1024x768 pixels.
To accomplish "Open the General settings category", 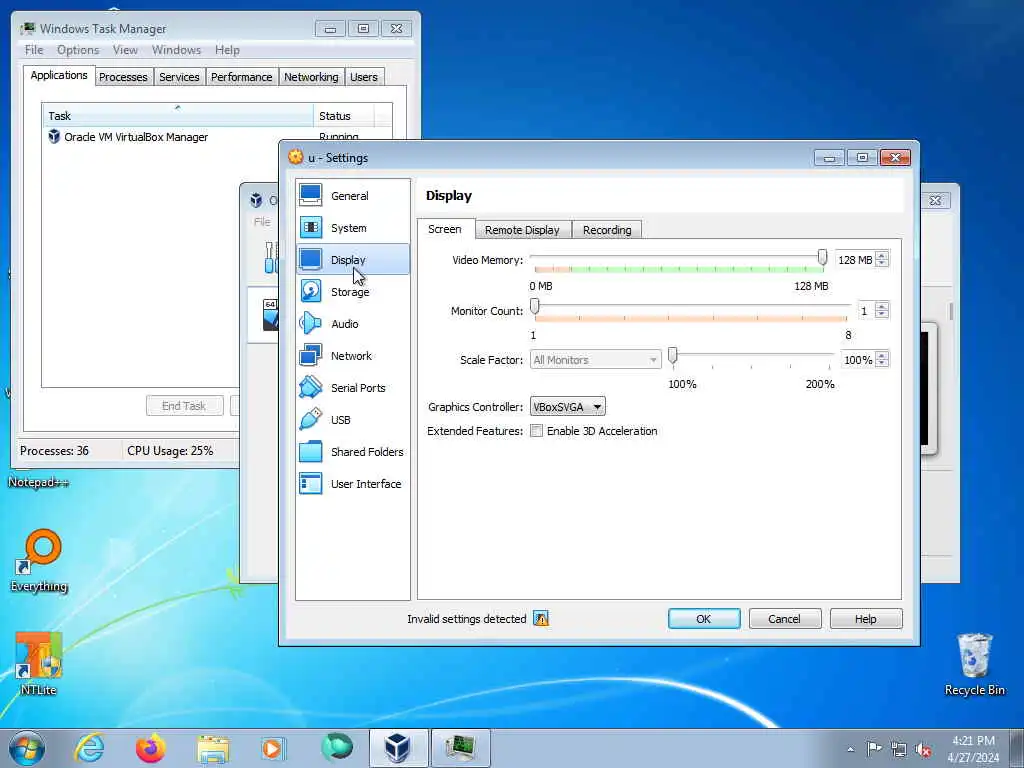I will pyautogui.click(x=353, y=195).
